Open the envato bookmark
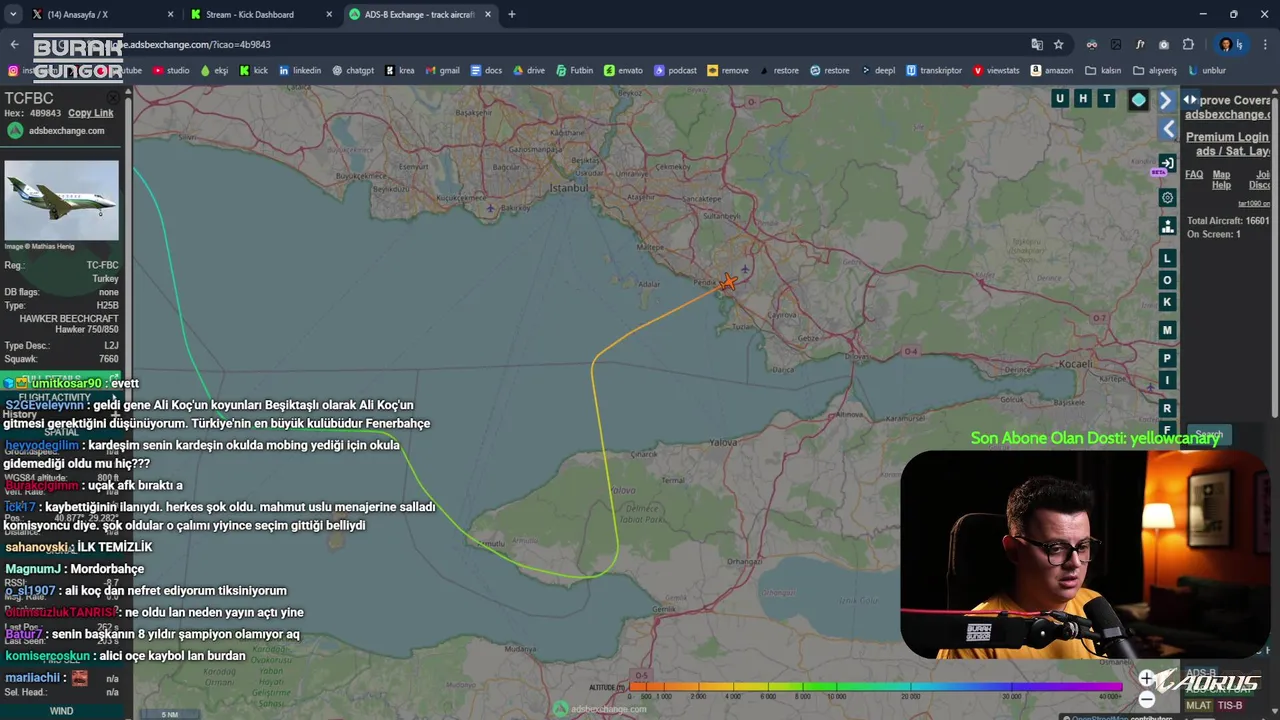Image resolution: width=1280 pixels, height=720 pixels. coord(623,70)
